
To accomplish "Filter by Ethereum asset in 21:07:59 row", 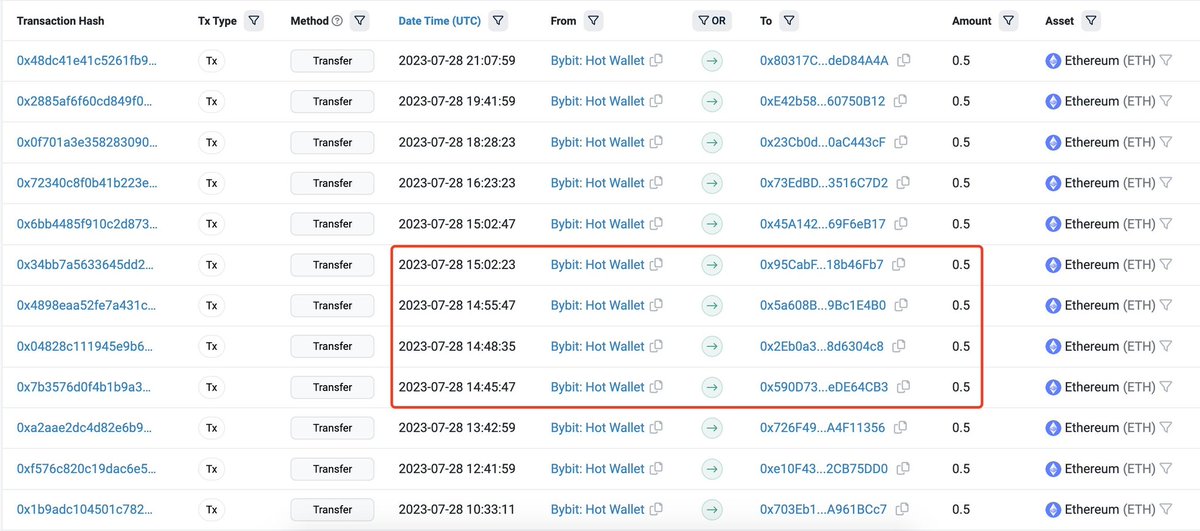I will [1166, 61].
